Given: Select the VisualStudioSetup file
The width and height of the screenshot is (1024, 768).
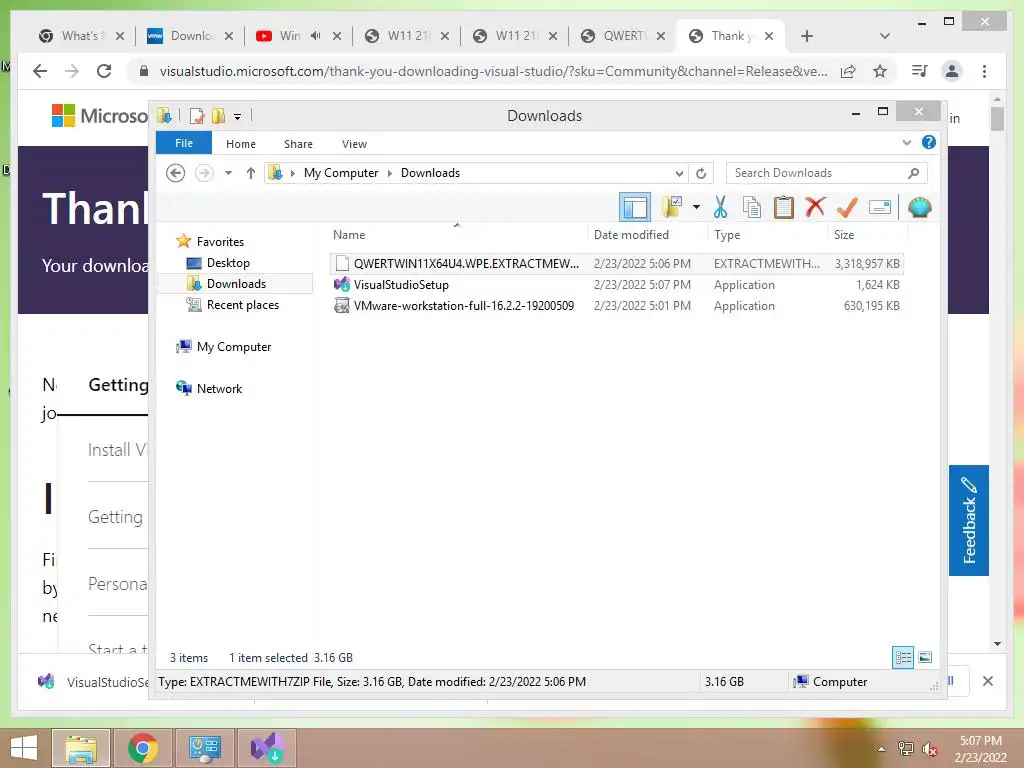Looking at the screenshot, I should (x=617, y=285).
